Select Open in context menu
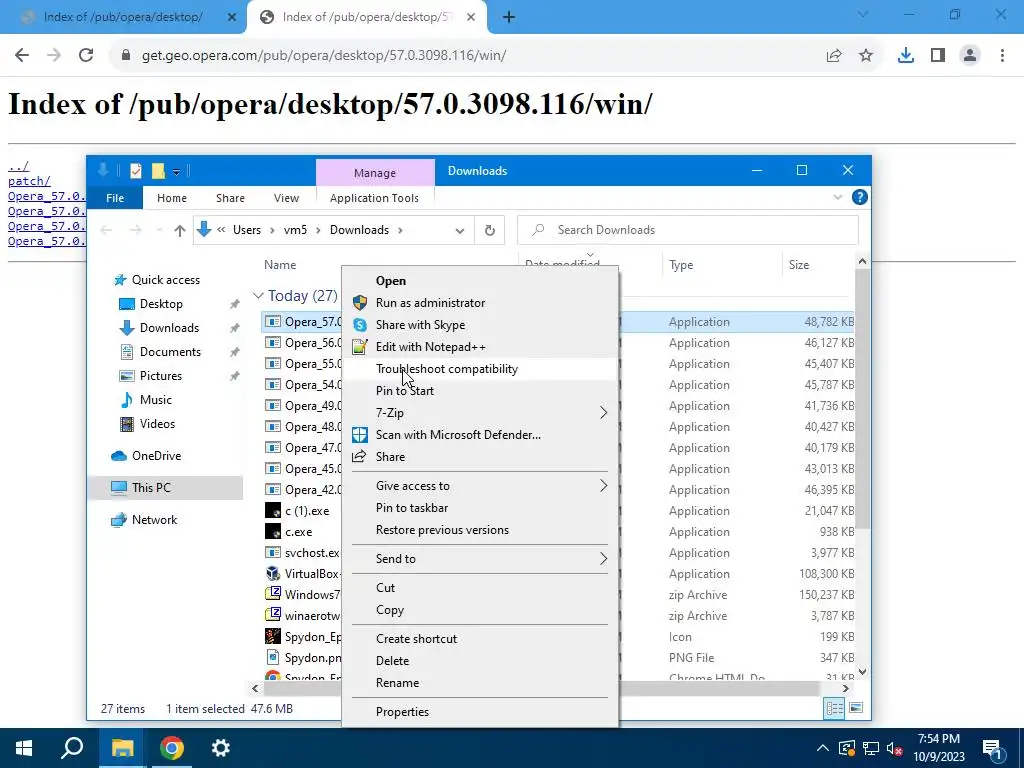The width and height of the screenshot is (1024, 768). pyautogui.click(x=480, y=281)
